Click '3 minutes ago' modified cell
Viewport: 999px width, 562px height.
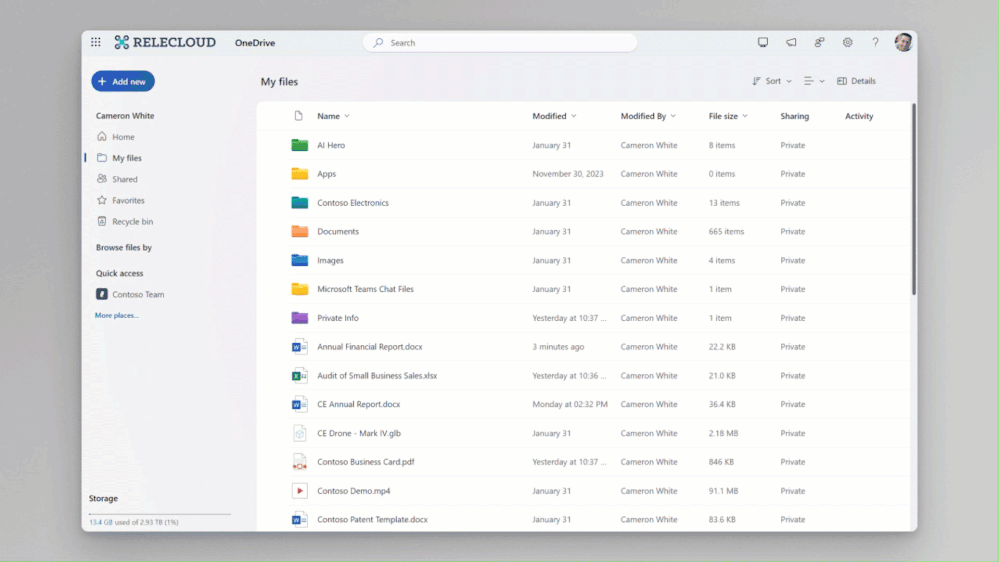pyautogui.click(x=558, y=347)
